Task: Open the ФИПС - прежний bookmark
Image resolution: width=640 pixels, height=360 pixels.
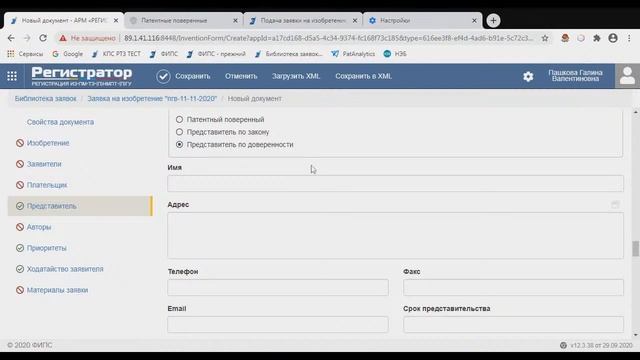Action: coord(216,54)
